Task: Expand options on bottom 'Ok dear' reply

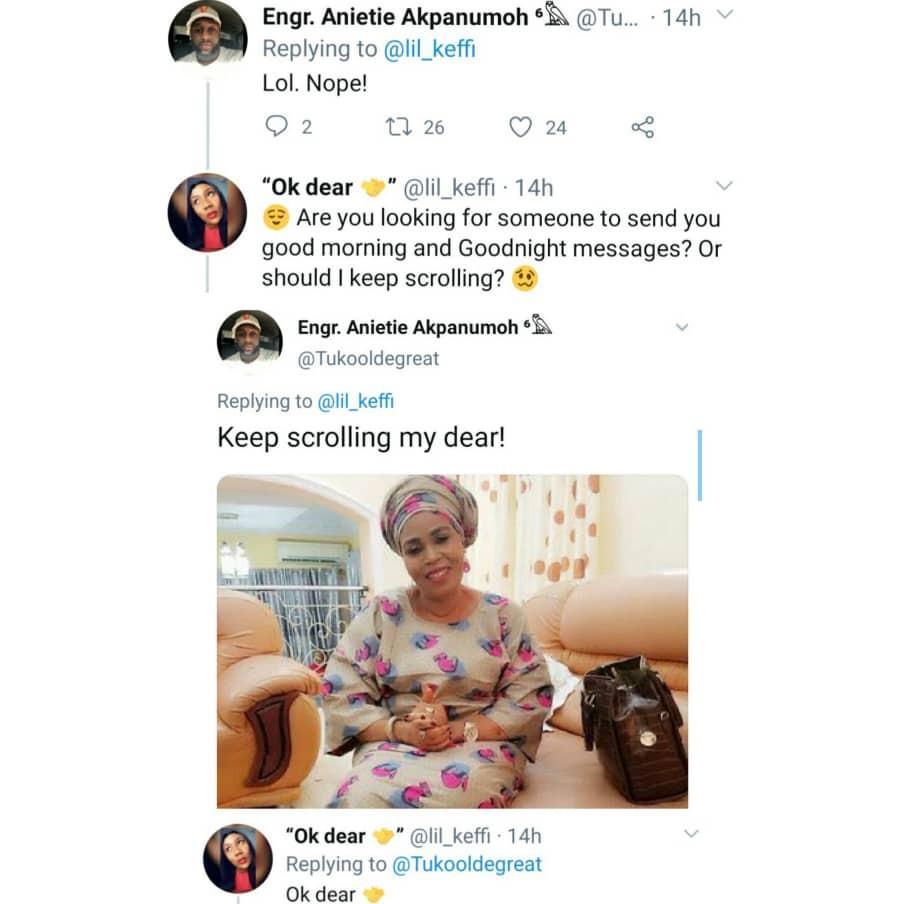Action: tap(691, 833)
